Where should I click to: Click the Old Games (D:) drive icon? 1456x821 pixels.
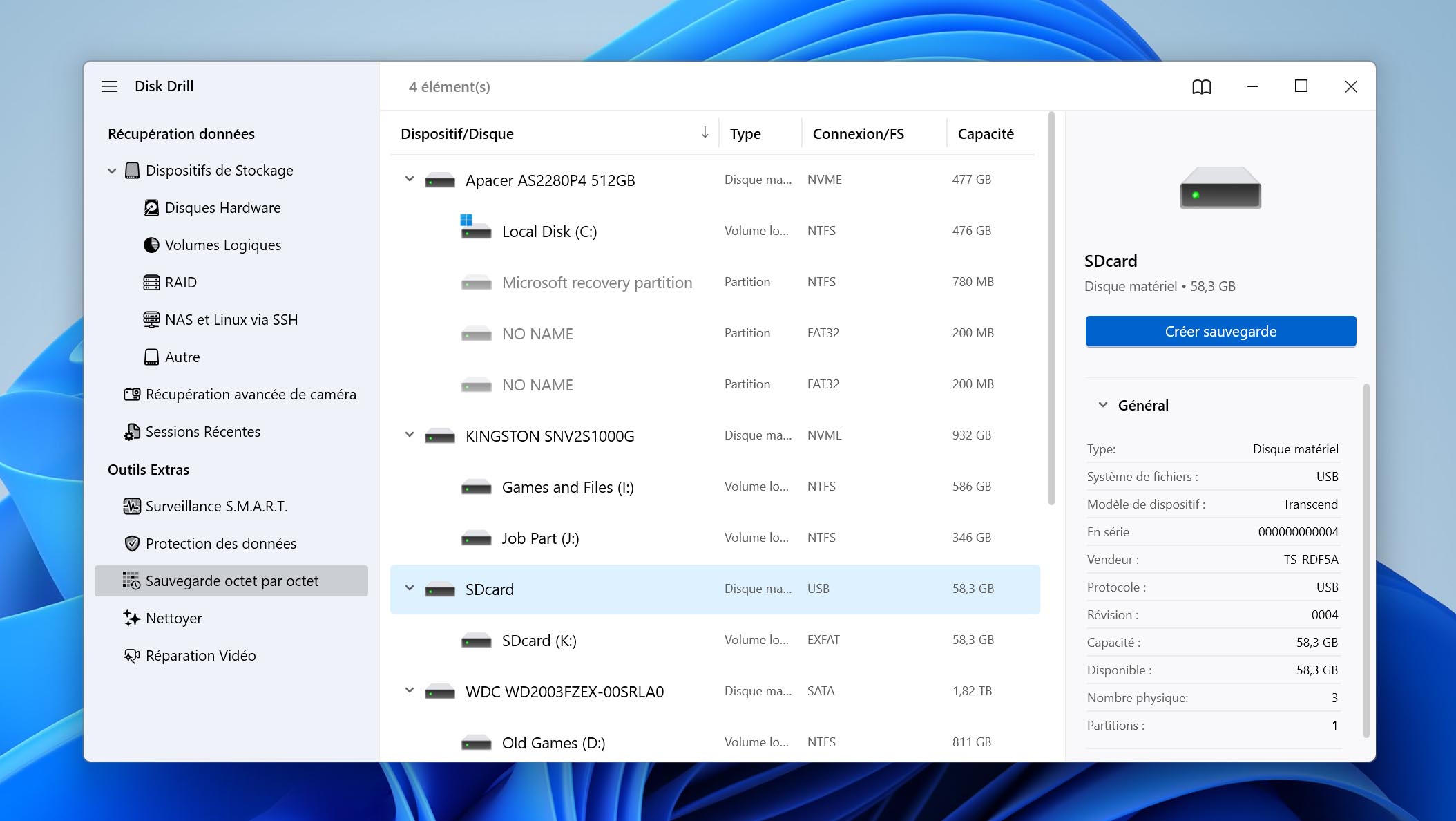[x=477, y=744]
